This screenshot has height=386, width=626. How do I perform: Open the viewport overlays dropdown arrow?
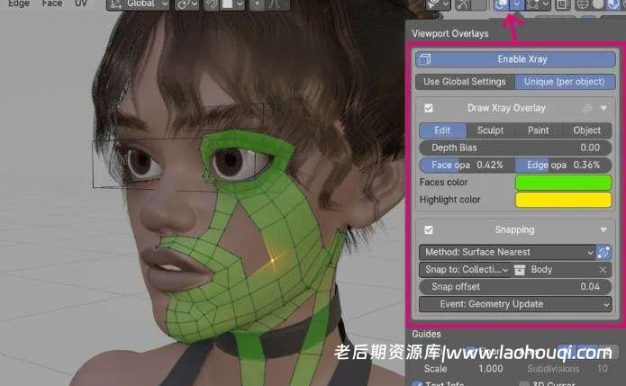pos(517,4)
